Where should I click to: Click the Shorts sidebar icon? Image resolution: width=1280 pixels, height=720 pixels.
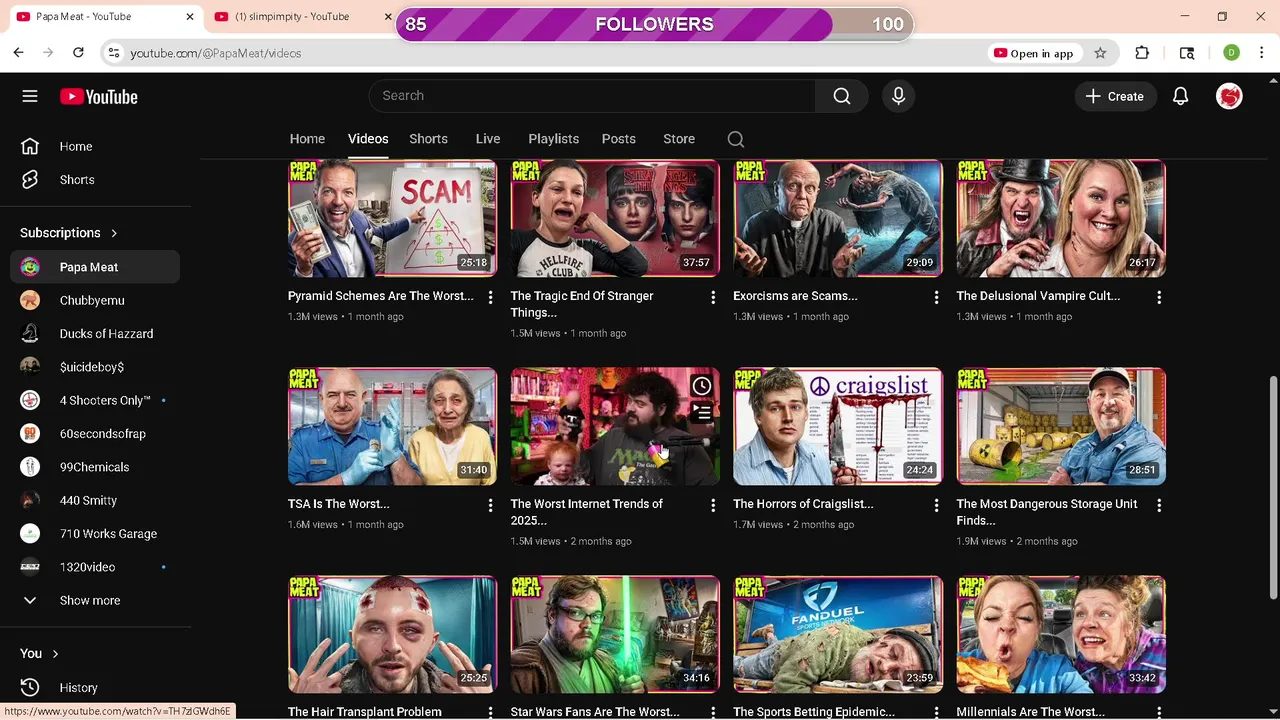coord(30,180)
